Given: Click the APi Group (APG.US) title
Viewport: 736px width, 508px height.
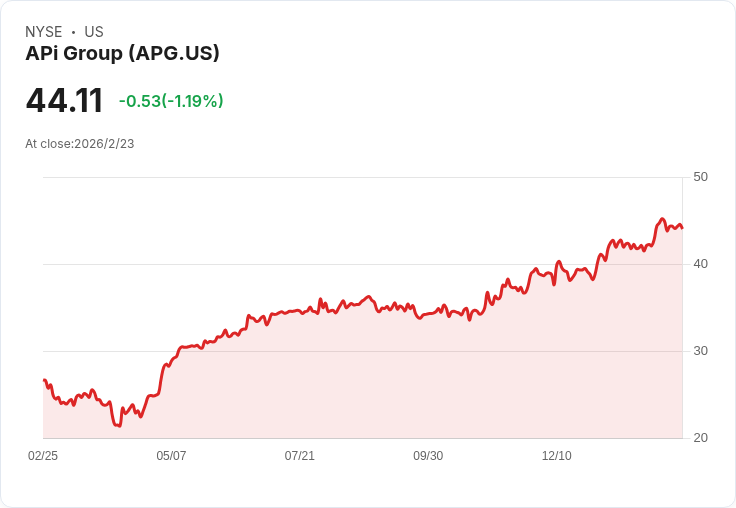Looking at the screenshot, I should click(x=122, y=54).
